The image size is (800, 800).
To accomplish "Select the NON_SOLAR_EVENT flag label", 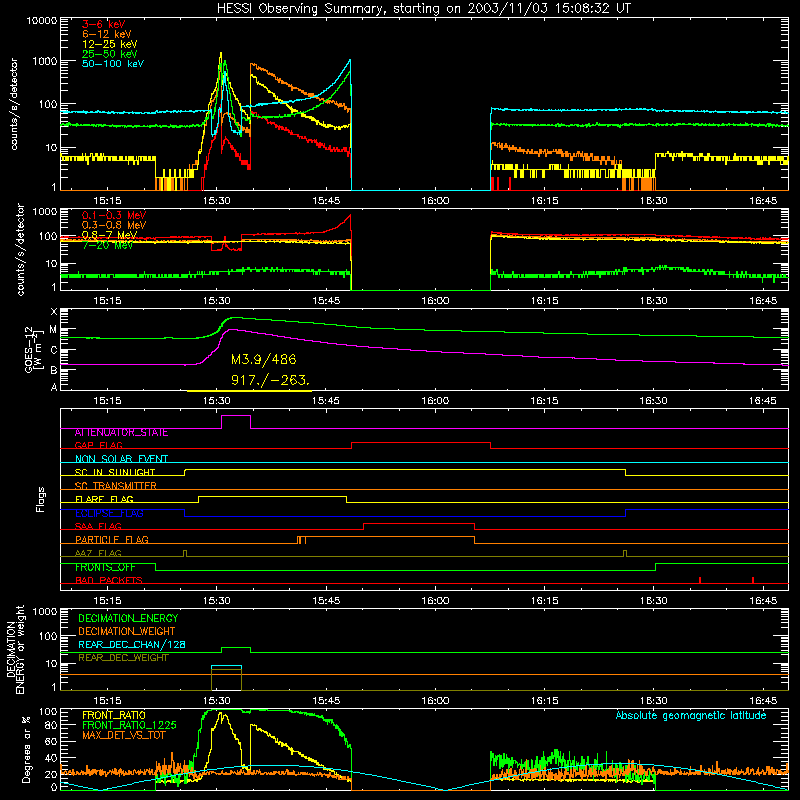I will click(121, 459).
